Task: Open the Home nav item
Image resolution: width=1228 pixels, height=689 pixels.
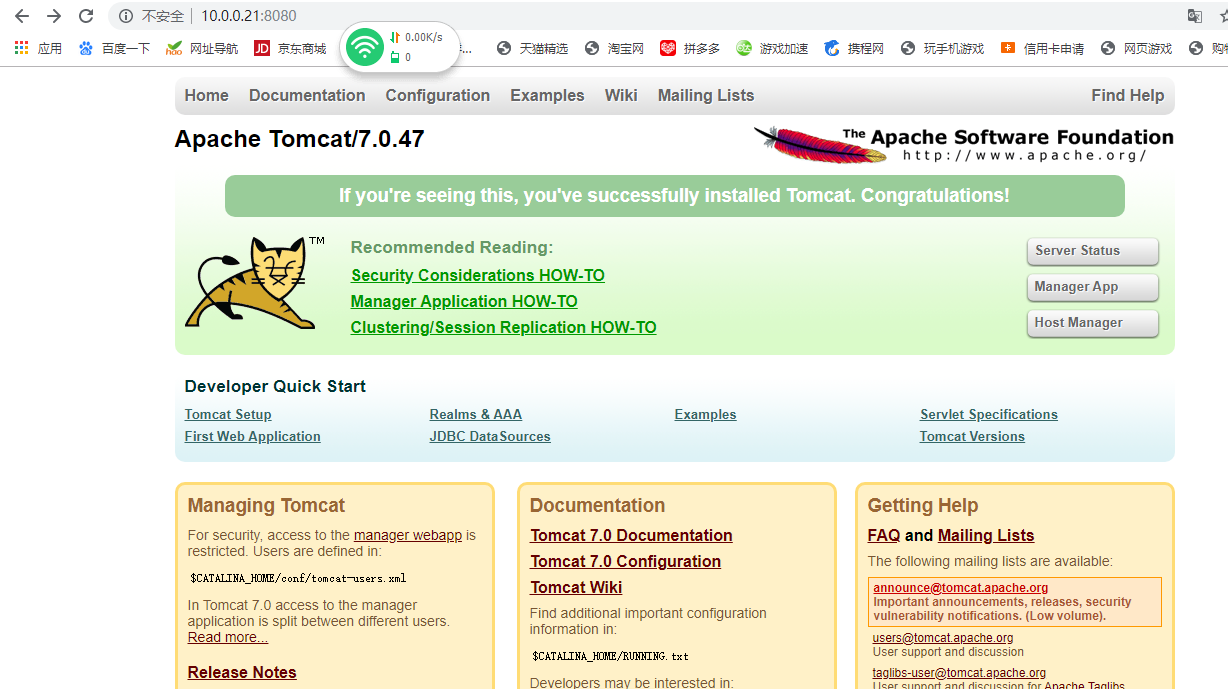Action: (x=207, y=95)
